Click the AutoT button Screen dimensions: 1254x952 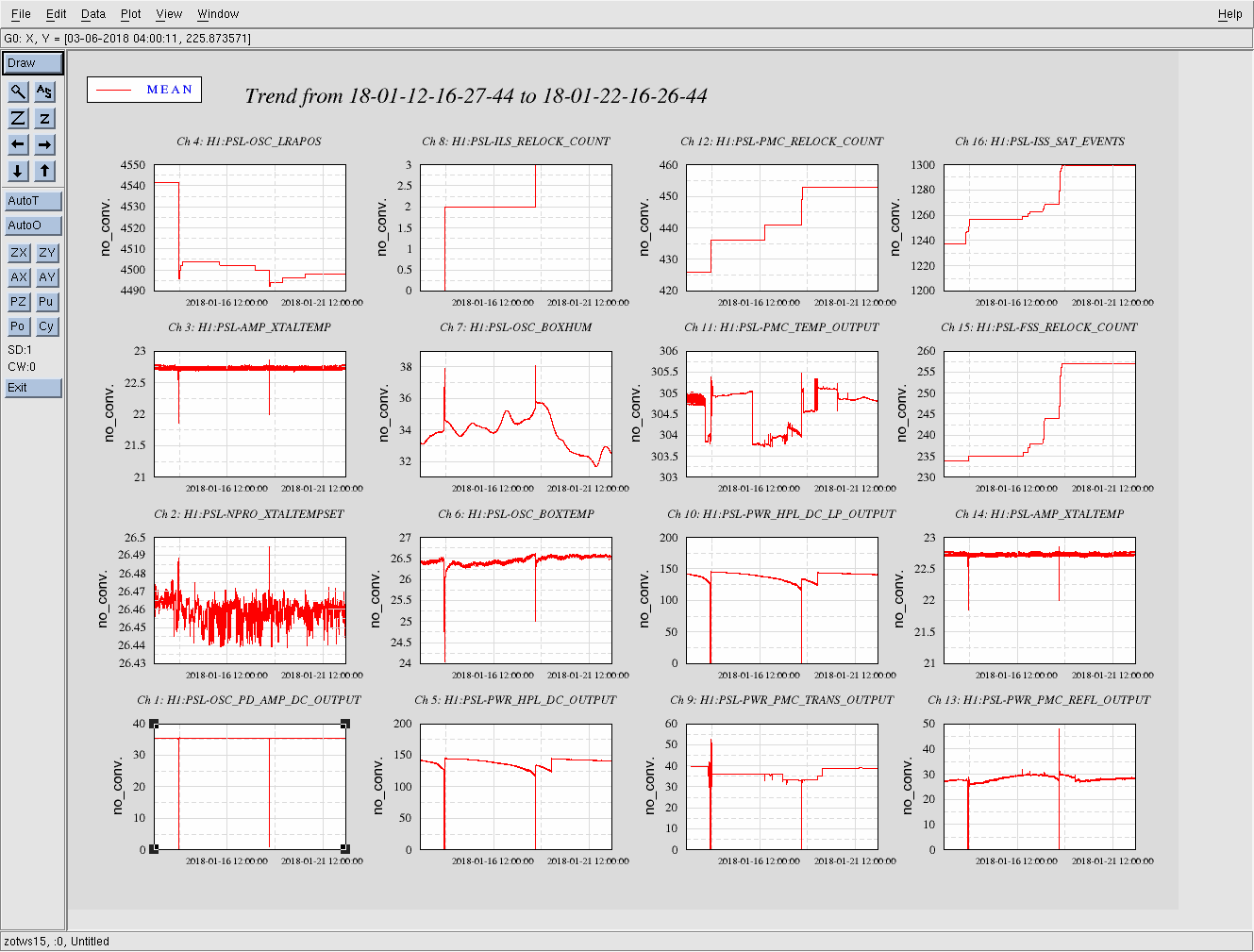click(x=33, y=201)
